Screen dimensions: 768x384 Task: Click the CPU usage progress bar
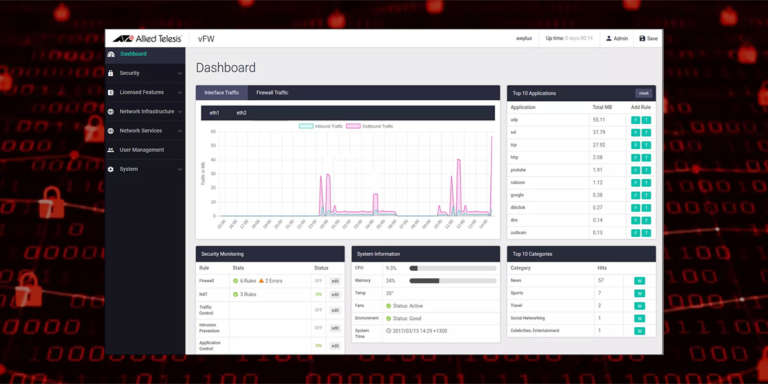point(453,268)
